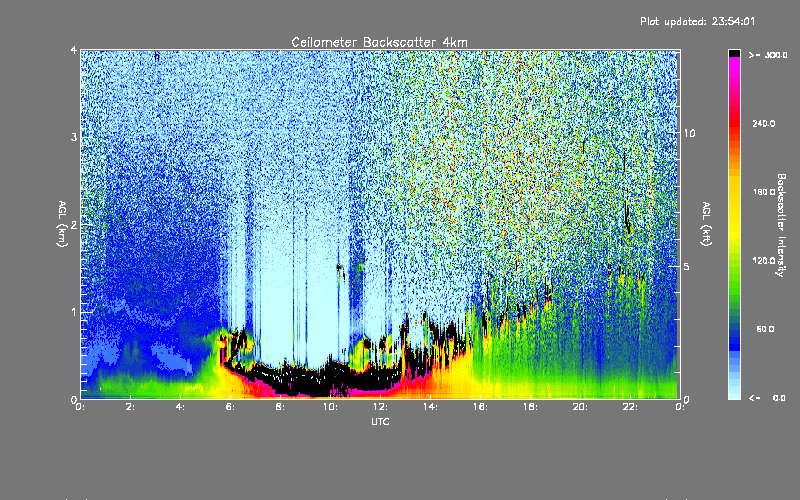Select the black top segment of colorbar

tap(734, 53)
